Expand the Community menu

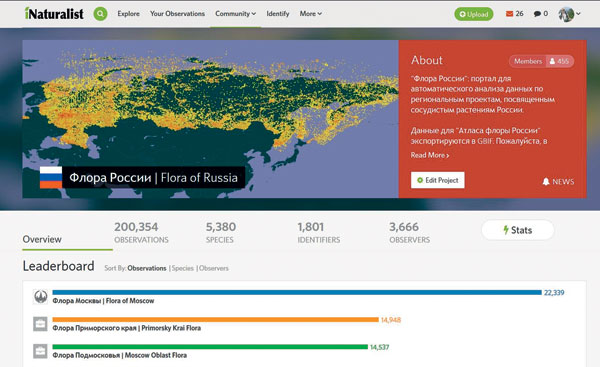(235, 14)
